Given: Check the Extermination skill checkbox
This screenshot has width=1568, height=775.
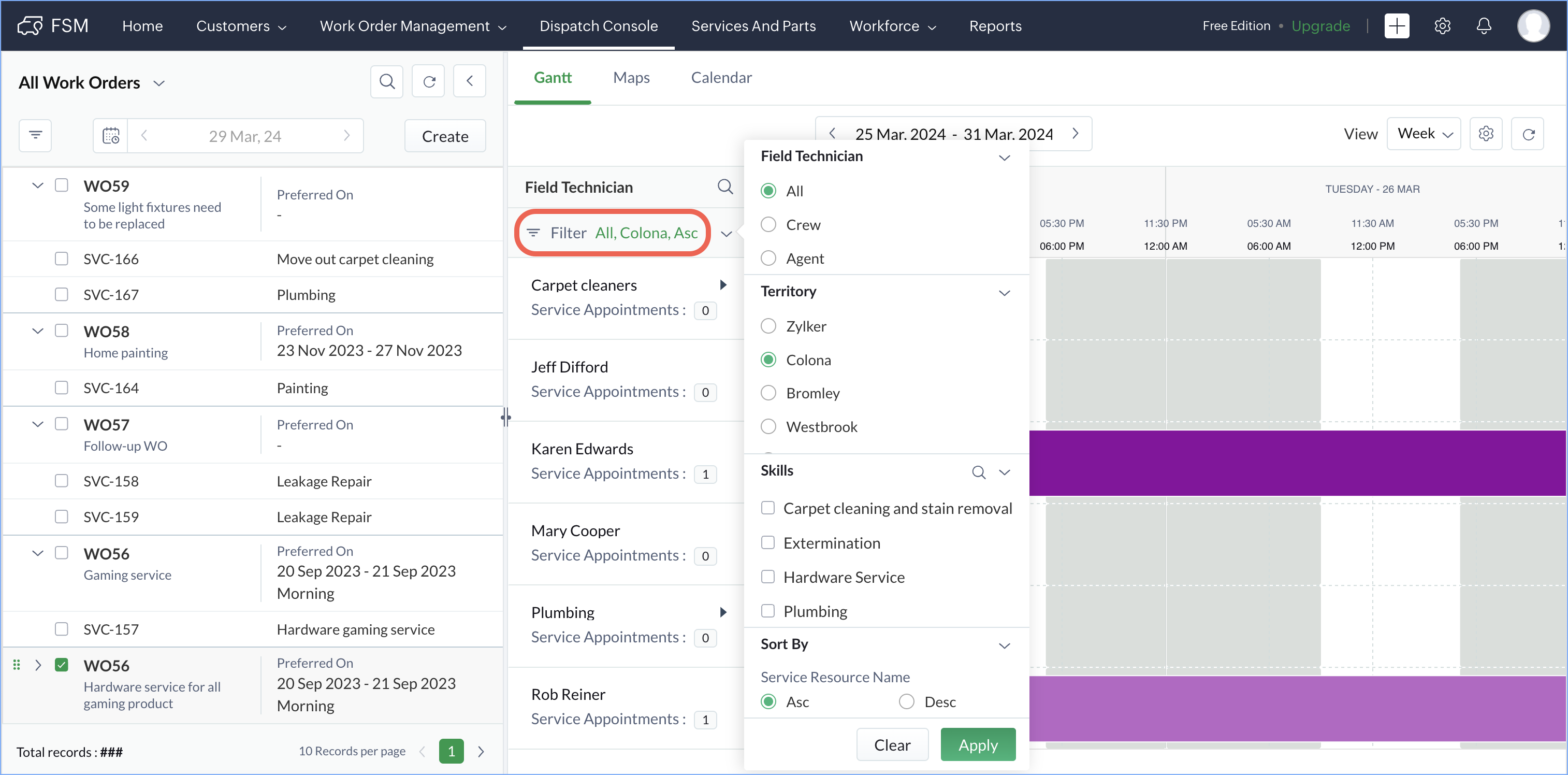Looking at the screenshot, I should coord(767,542).
